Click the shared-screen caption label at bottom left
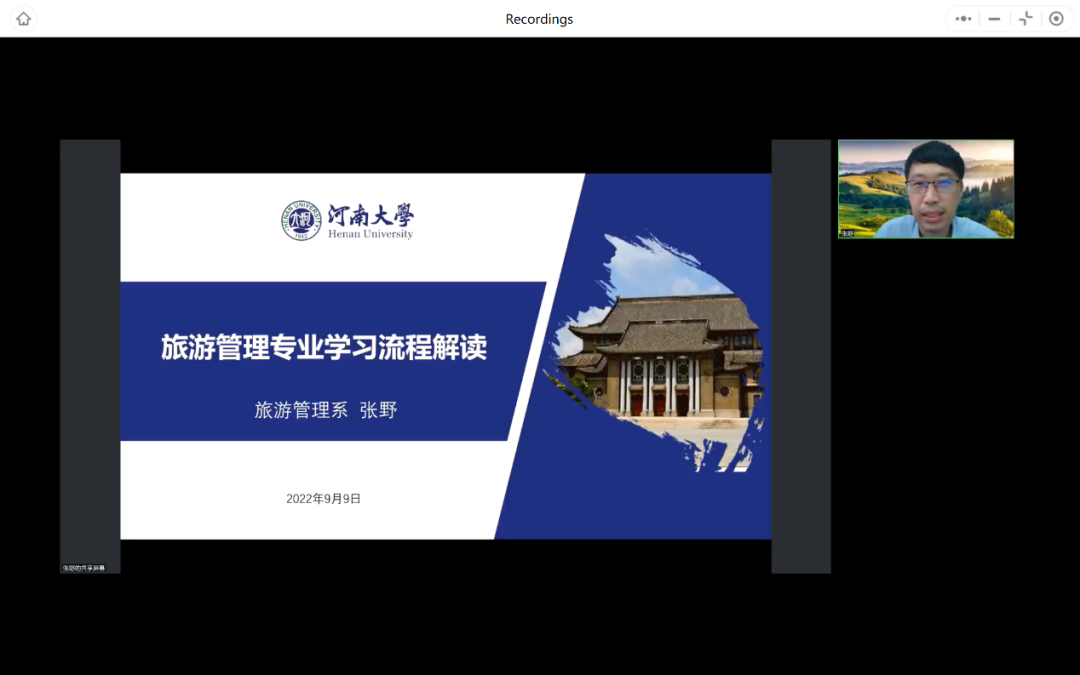Screen dimensions: 1080x675 [x=84, y=568]
